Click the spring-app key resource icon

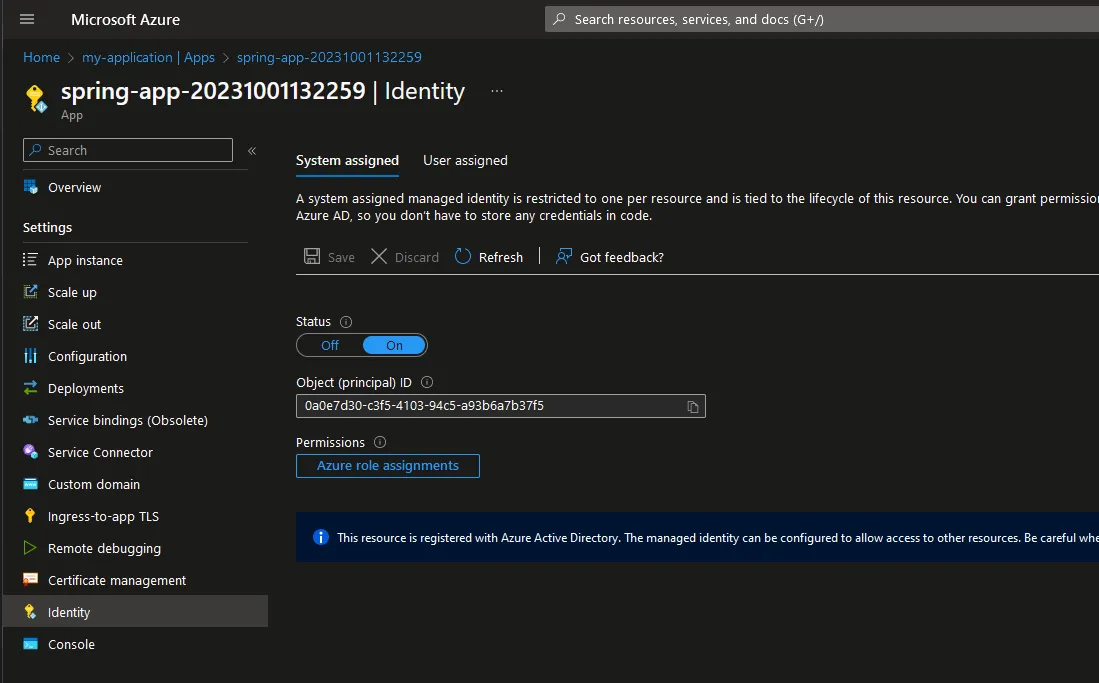(x=36, y=98)
